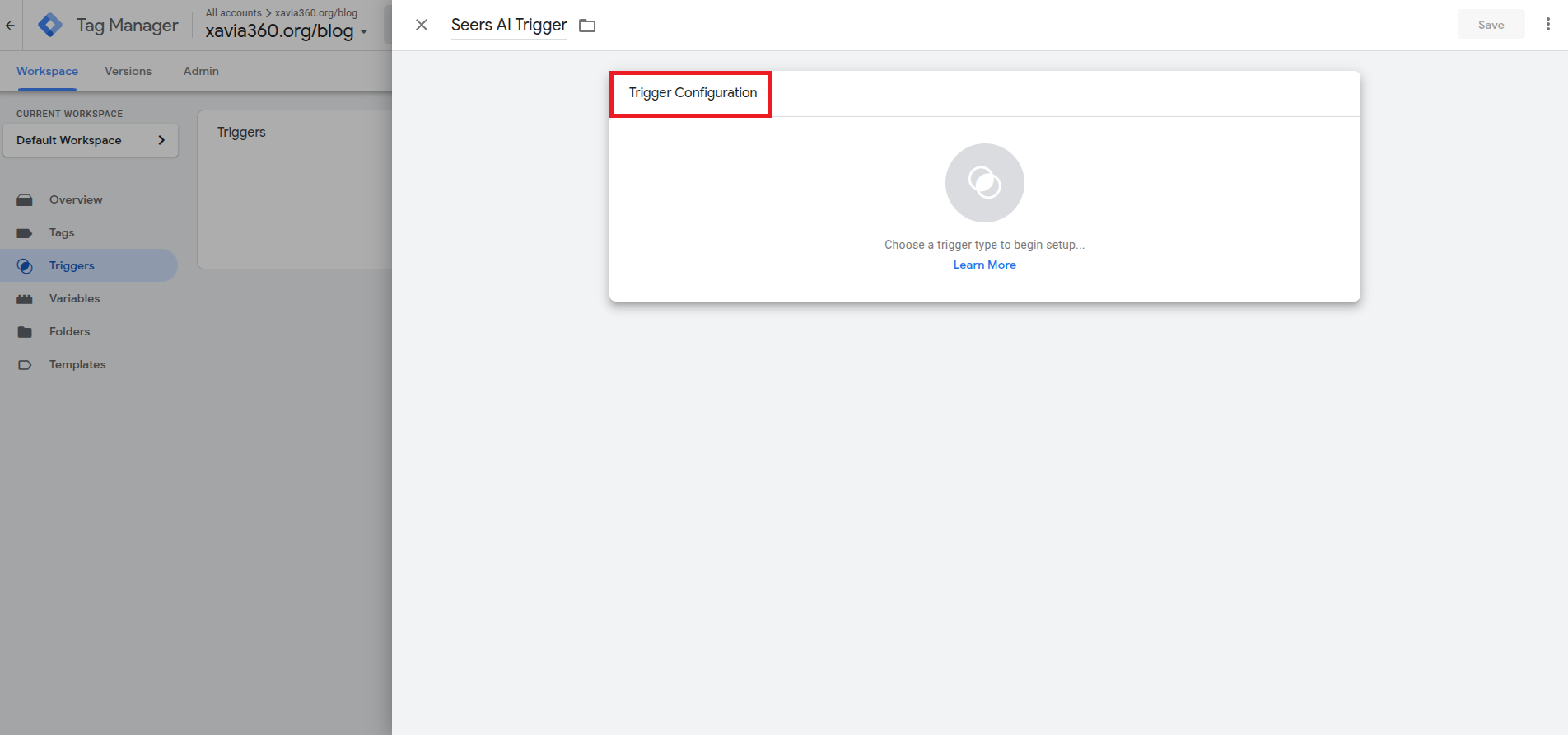Click the Tags icon in sidebar
This screenshot has height=735, width=1568.
tap(25, 233)
